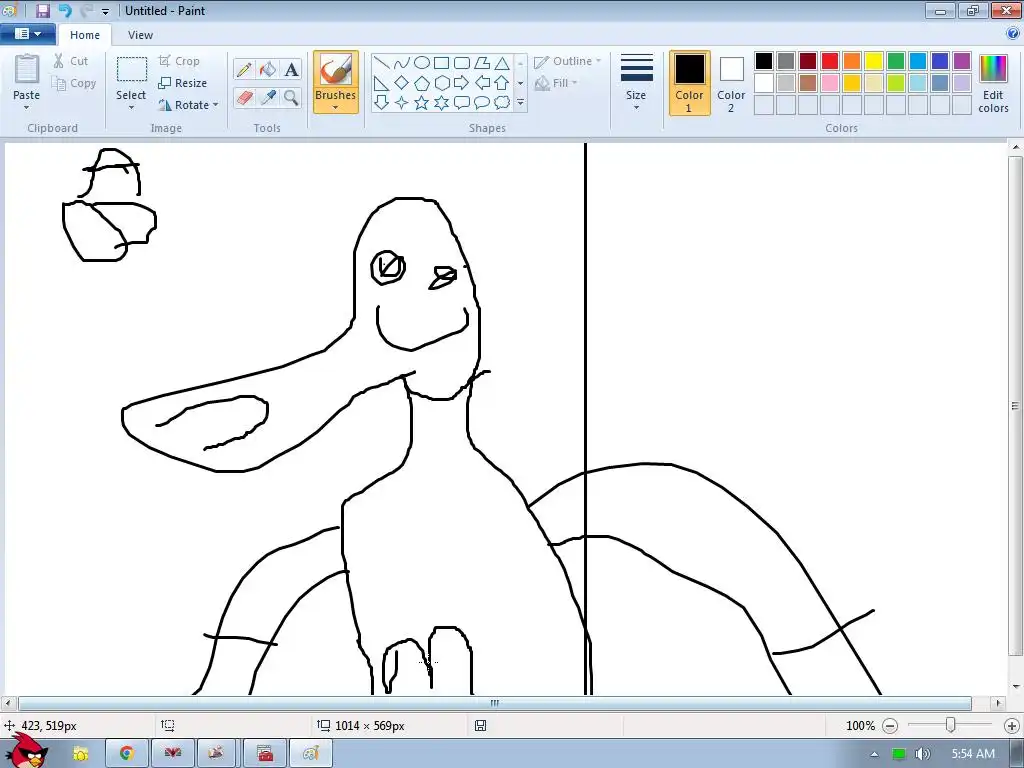This screenshot has width=1024, height=768.
Task: Click the Zoom in plus button
Action: click(1012, 726)
